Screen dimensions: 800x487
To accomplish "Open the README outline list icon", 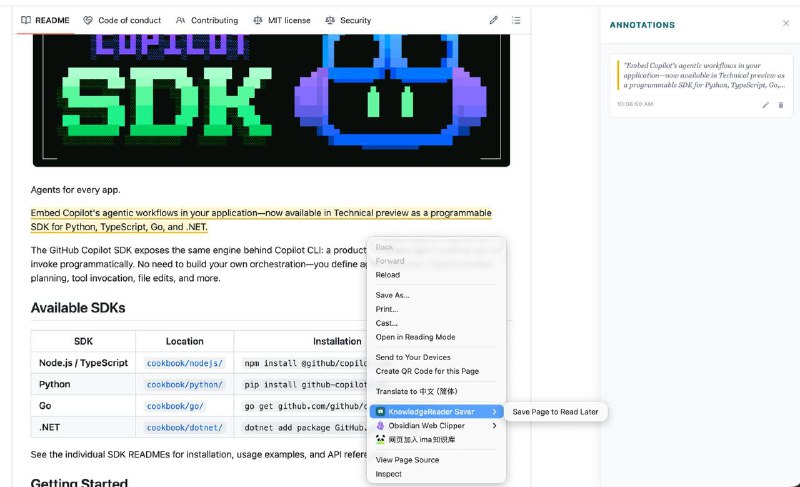I will click(x=516, y=20).
